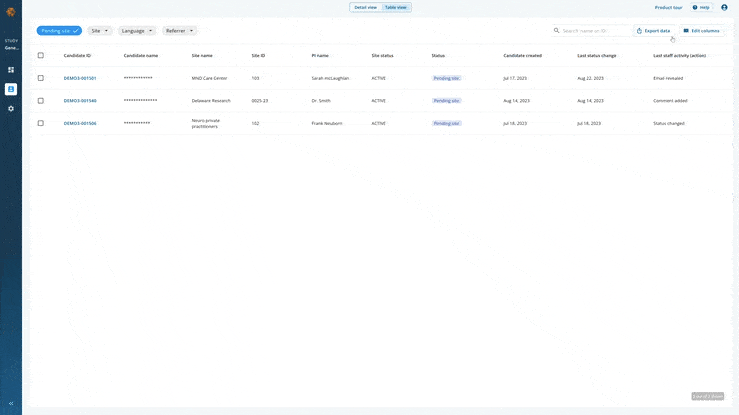Open candidate DEMO3-001501

(80, 78)
